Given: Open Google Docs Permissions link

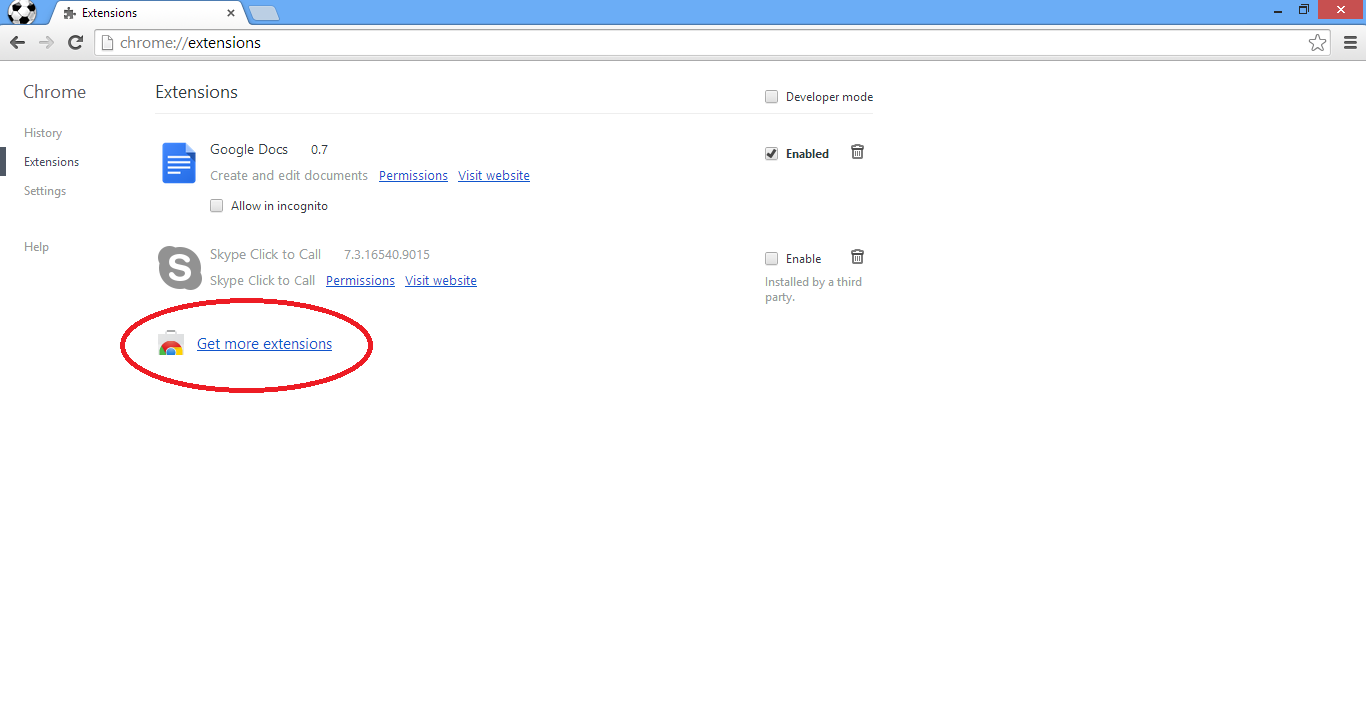Looking at the screenshot, I should 413,176.
